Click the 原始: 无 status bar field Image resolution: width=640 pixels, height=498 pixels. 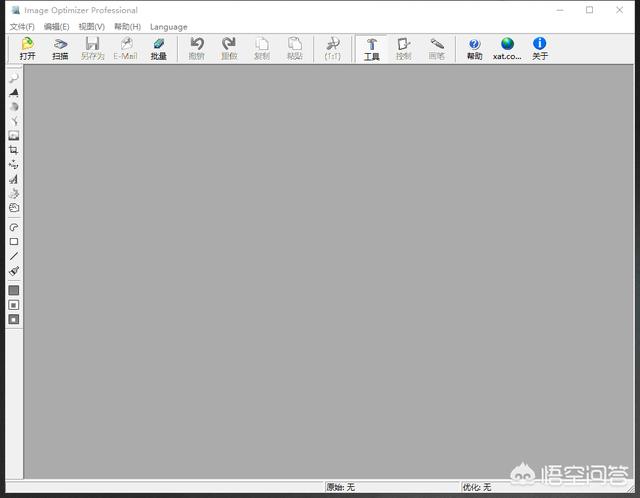[392, 487]
